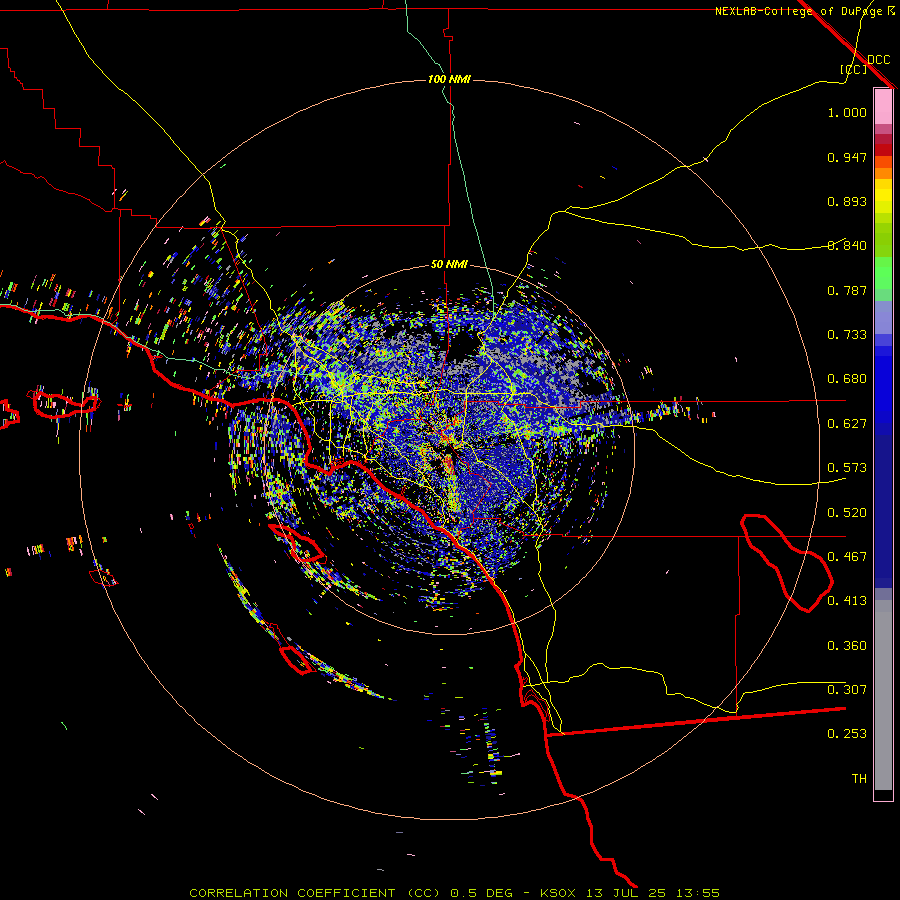The width and height of the screenshot is (900, 900).
Task: Click the pink segment of the color bar
Action: point(883,106)
